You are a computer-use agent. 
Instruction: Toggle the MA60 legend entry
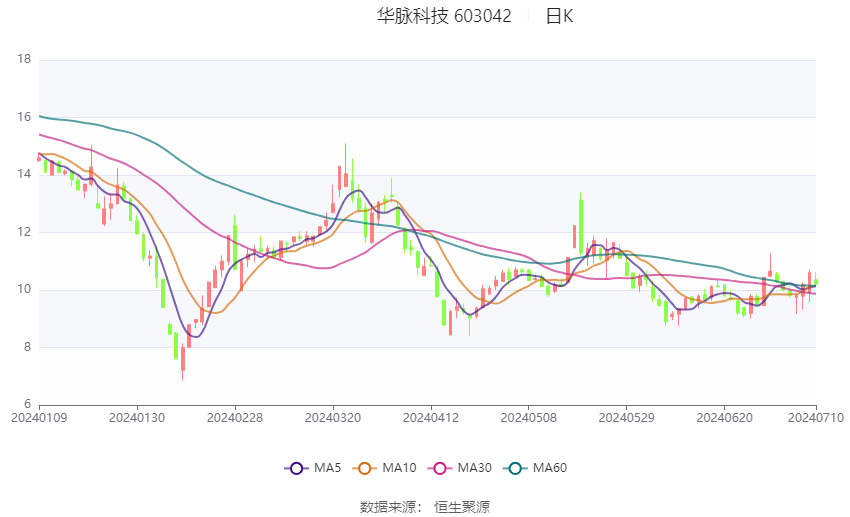pos(535,468)
